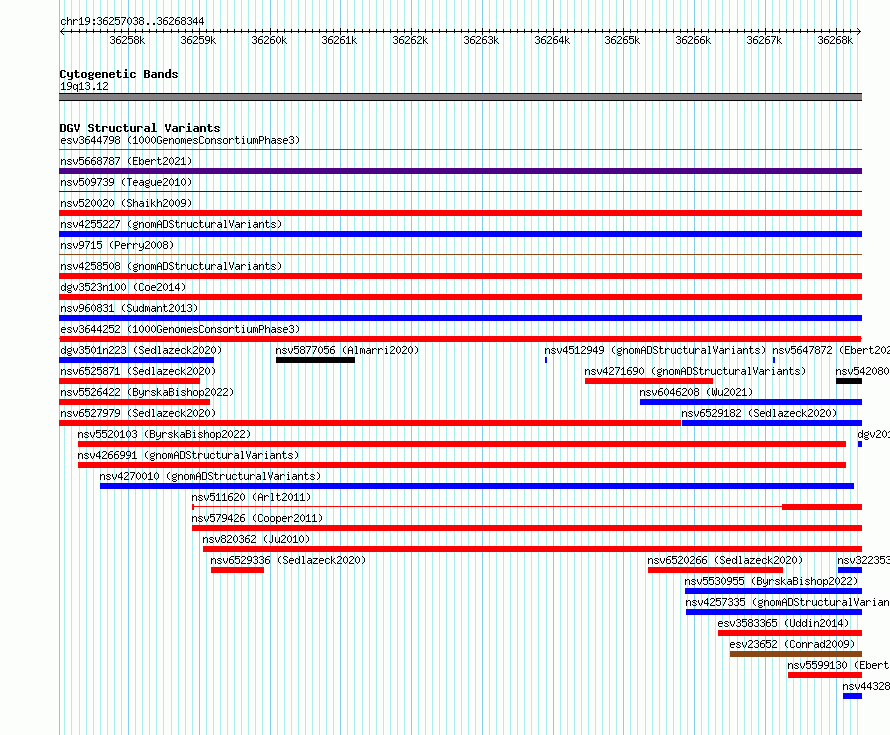Click the chr19:36257038..36268344 coordinate text
Image resolution: width=890 pixels, height=735 pixels.
pos(132,21)
